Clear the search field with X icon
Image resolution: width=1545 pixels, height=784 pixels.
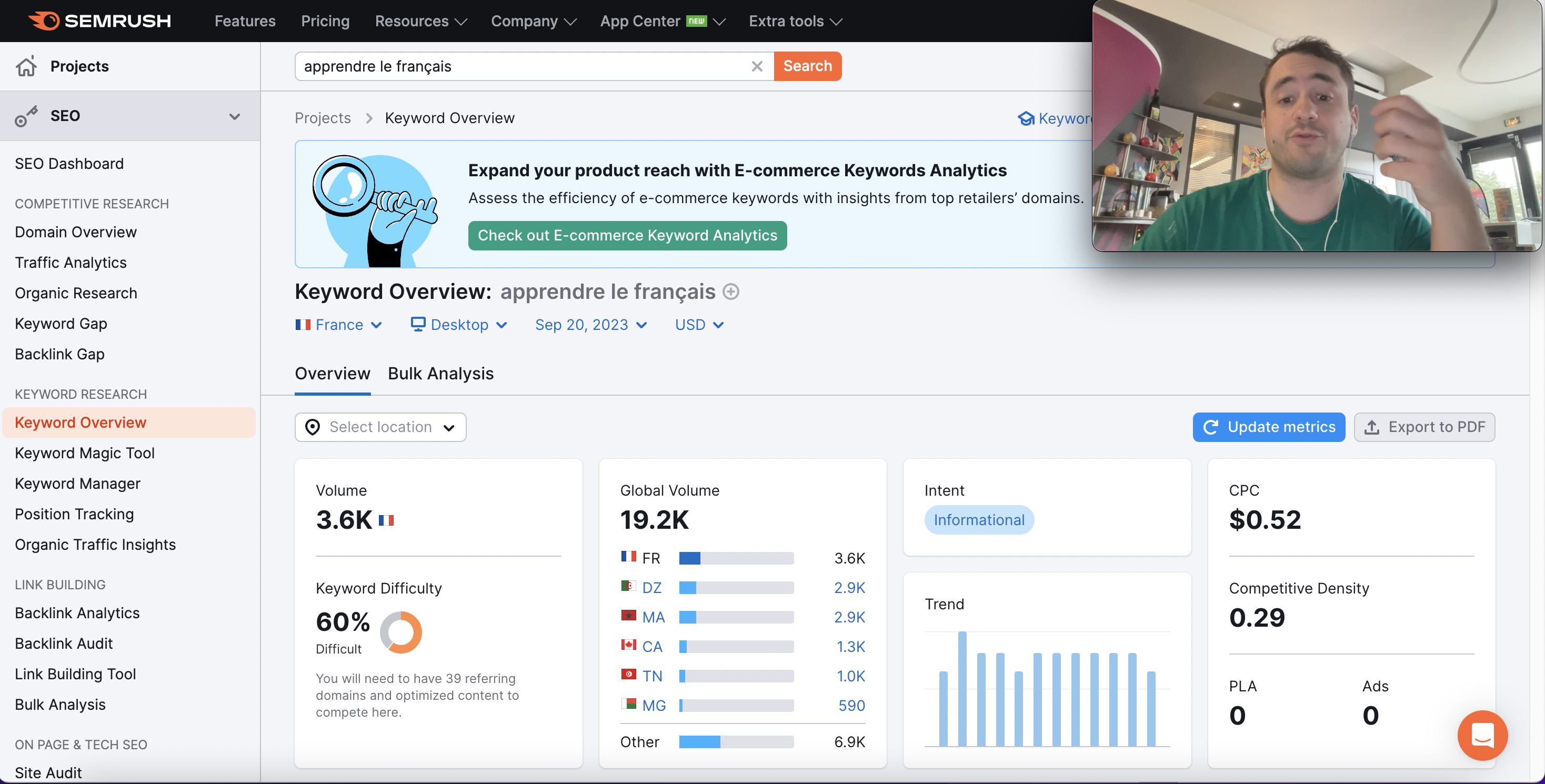(757, 66)
